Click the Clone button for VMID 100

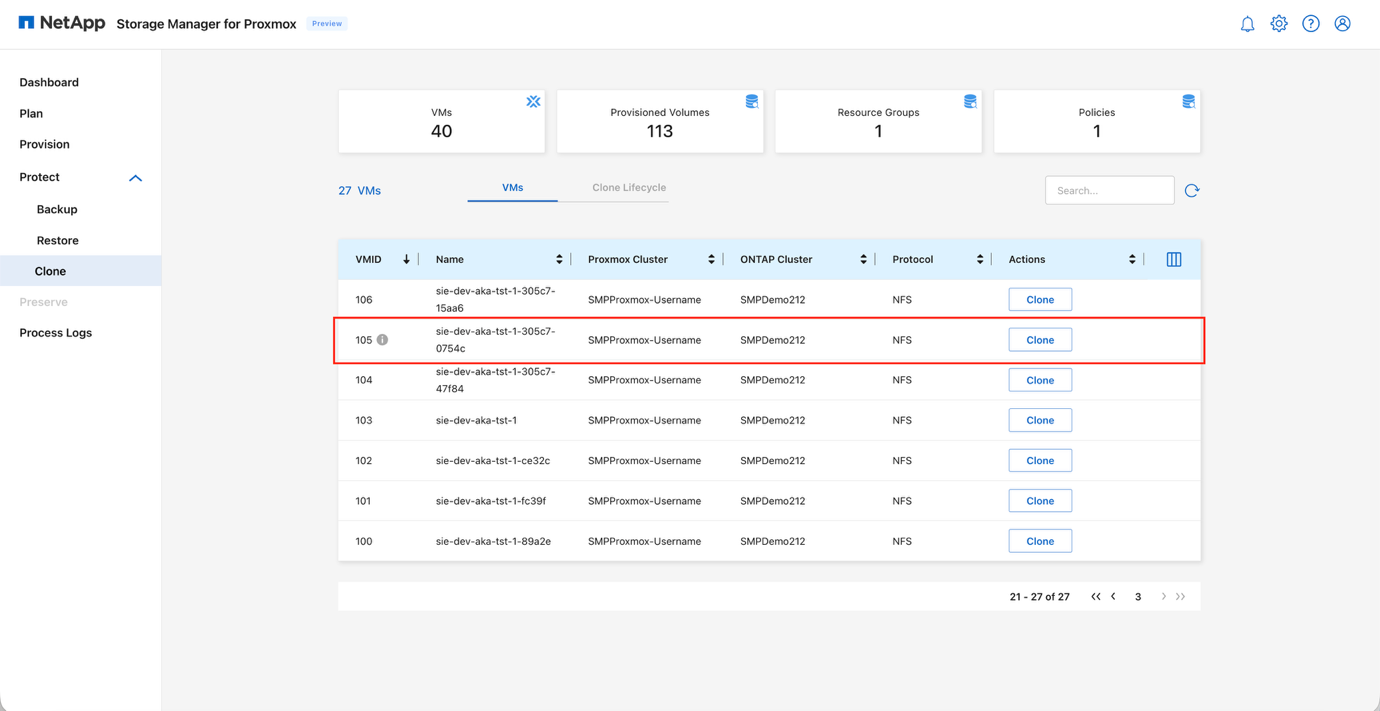coord(1040,540)
